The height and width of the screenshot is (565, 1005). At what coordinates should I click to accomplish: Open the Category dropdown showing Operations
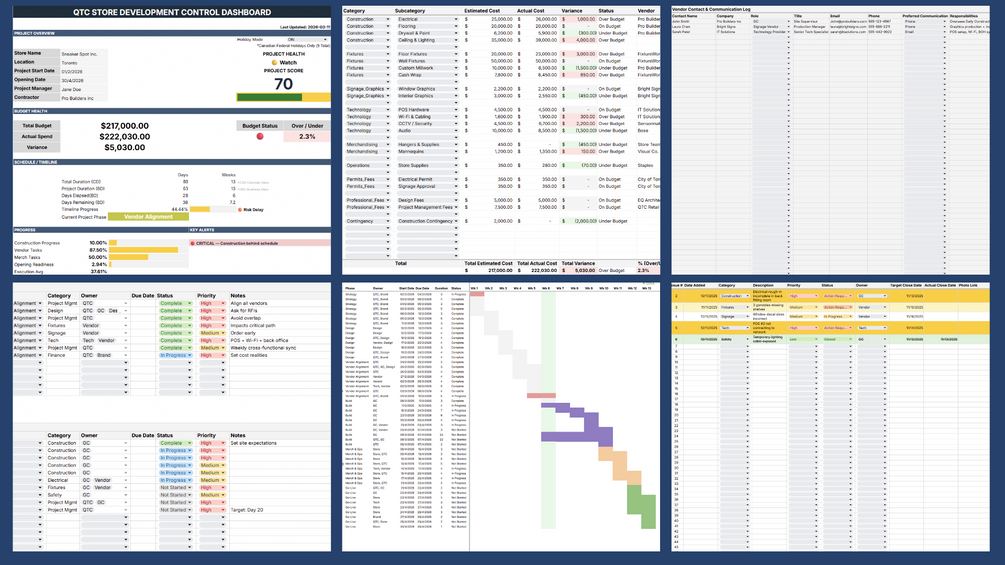click(367, 165)
